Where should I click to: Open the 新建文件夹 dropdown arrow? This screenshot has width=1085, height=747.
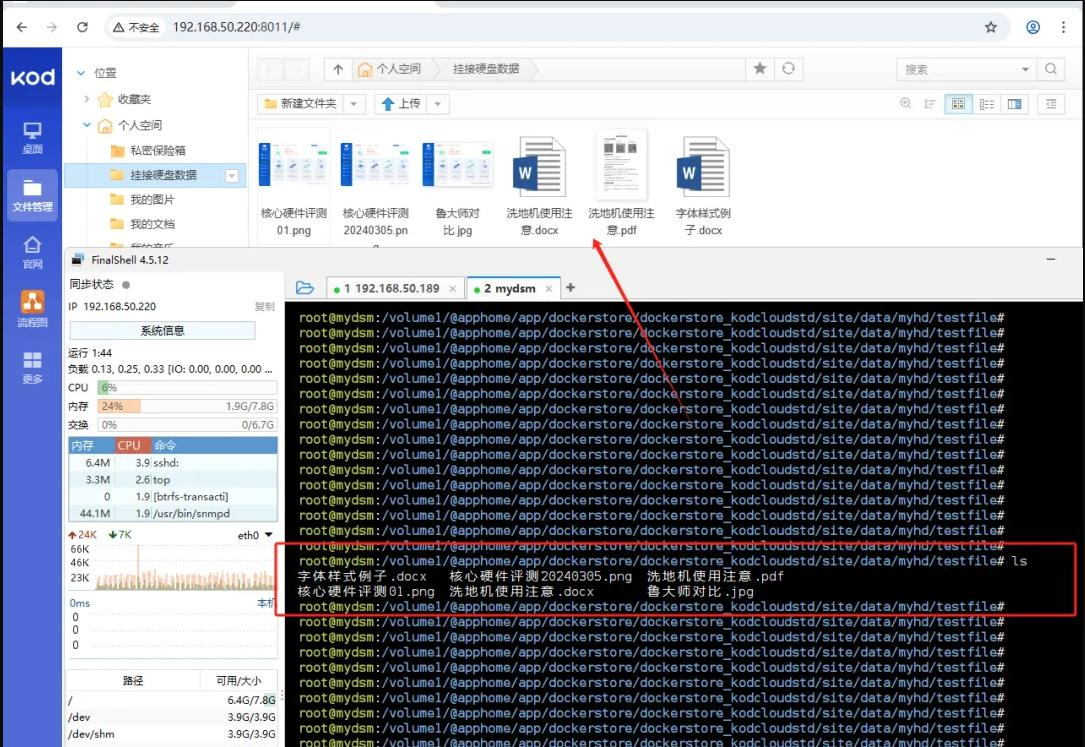354,104
